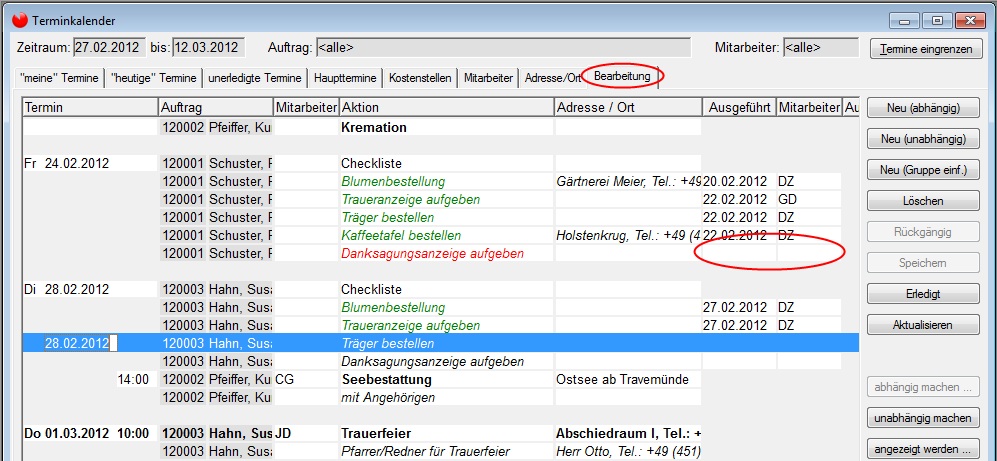This screenshot has height=461, width=997.
Task: Click the Aktualisieren button
Action: [923, 324]
